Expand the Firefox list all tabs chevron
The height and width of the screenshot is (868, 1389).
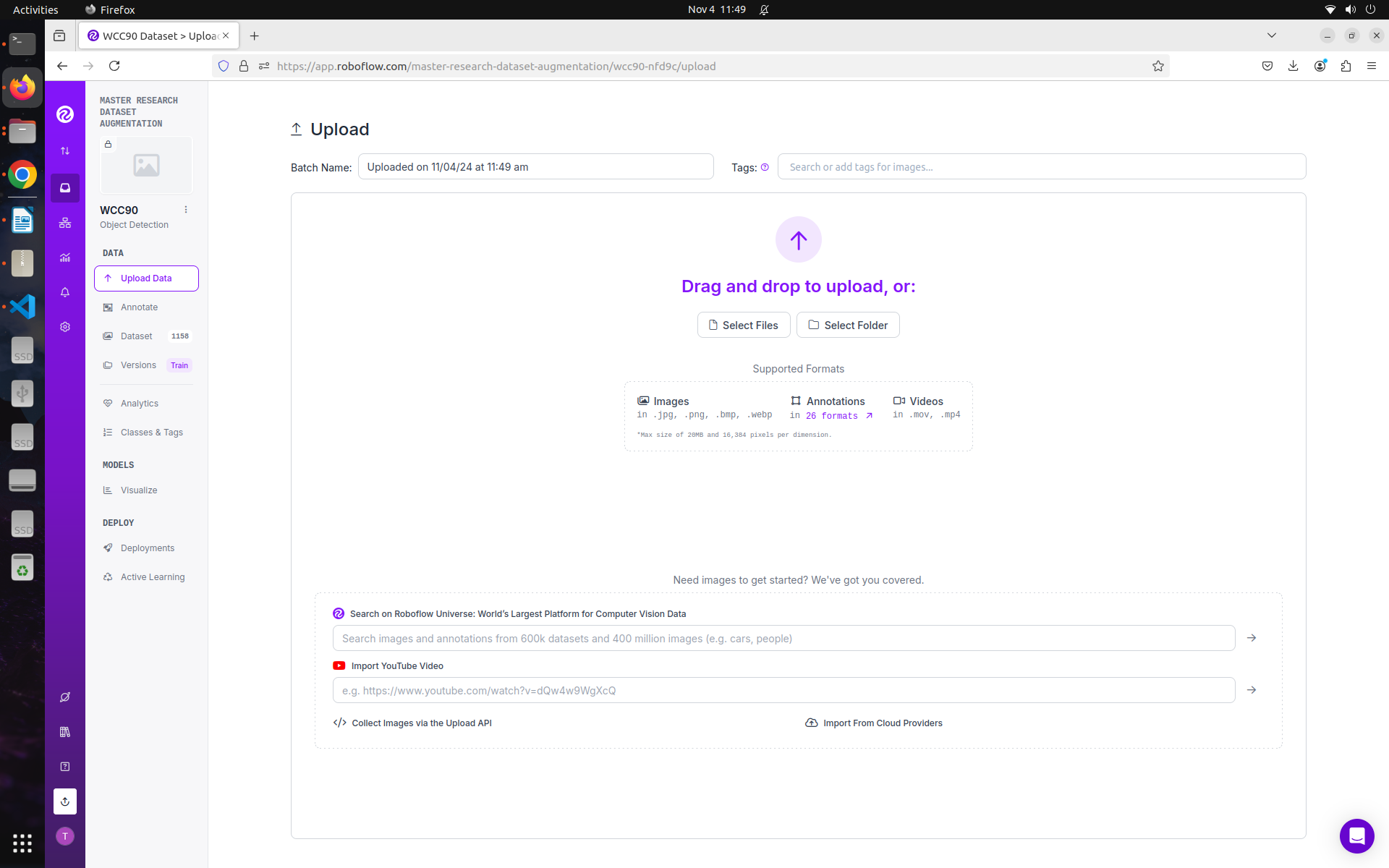(x=1271, y=35)
